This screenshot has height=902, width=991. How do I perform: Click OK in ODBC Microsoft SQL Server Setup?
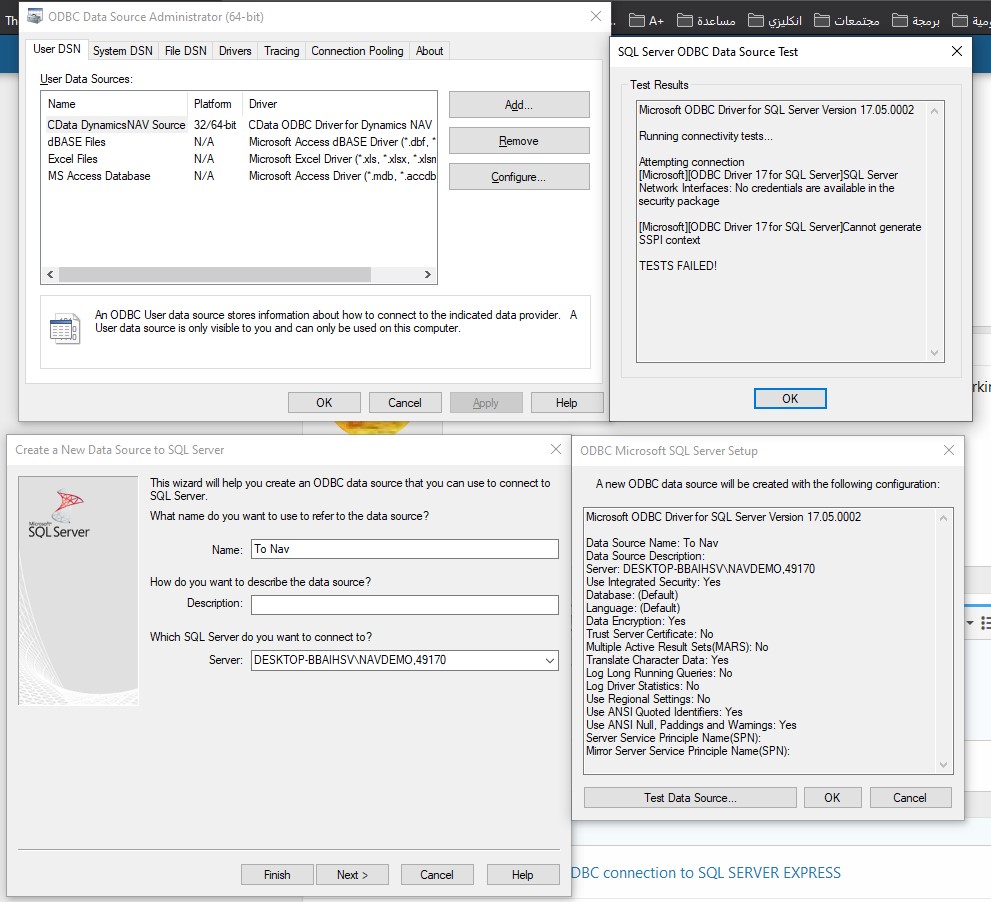[x=832, y=798]
